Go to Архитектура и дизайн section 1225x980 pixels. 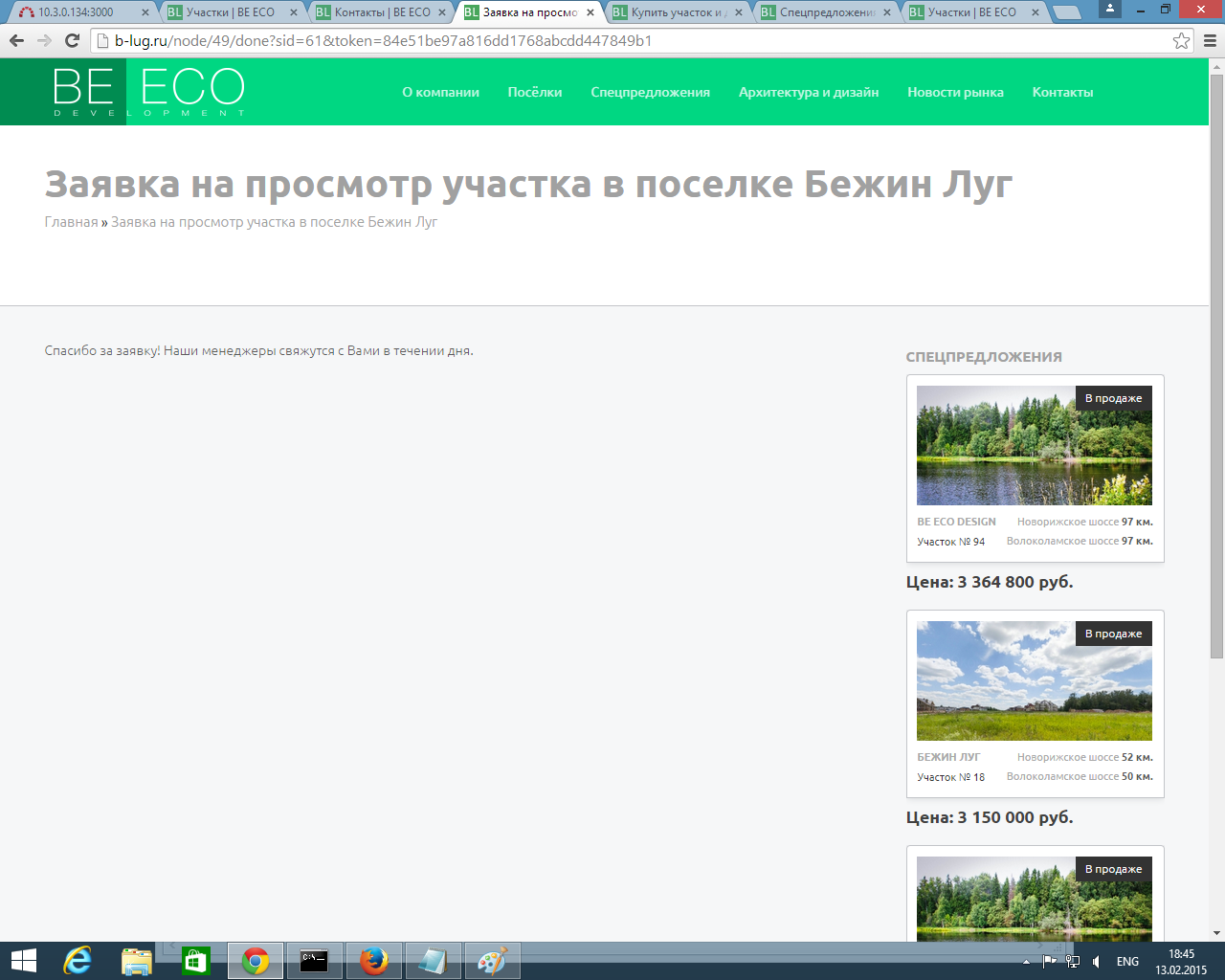808,93
